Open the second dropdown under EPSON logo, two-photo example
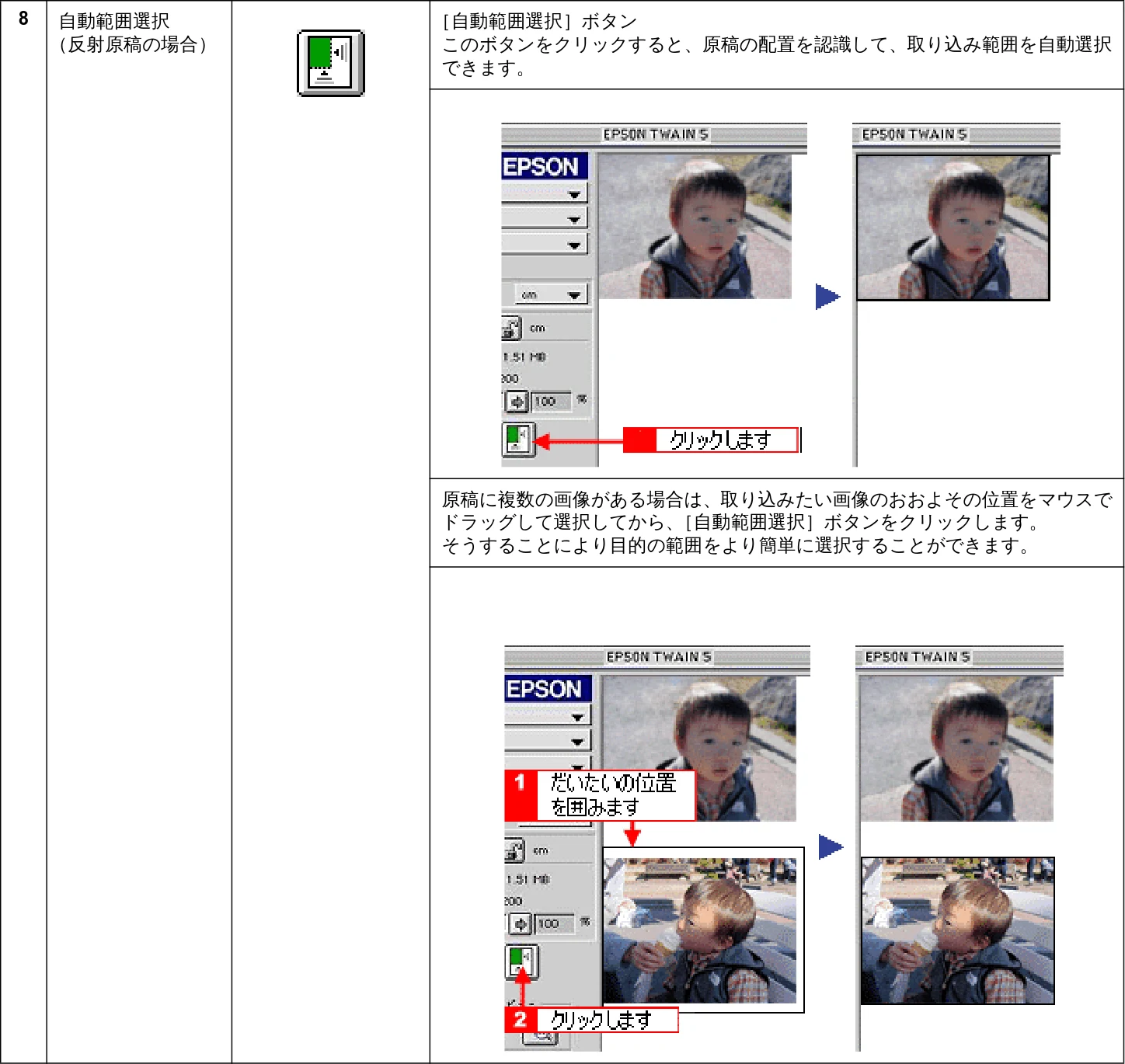The image size is (1125, 1064). [548, 741]
